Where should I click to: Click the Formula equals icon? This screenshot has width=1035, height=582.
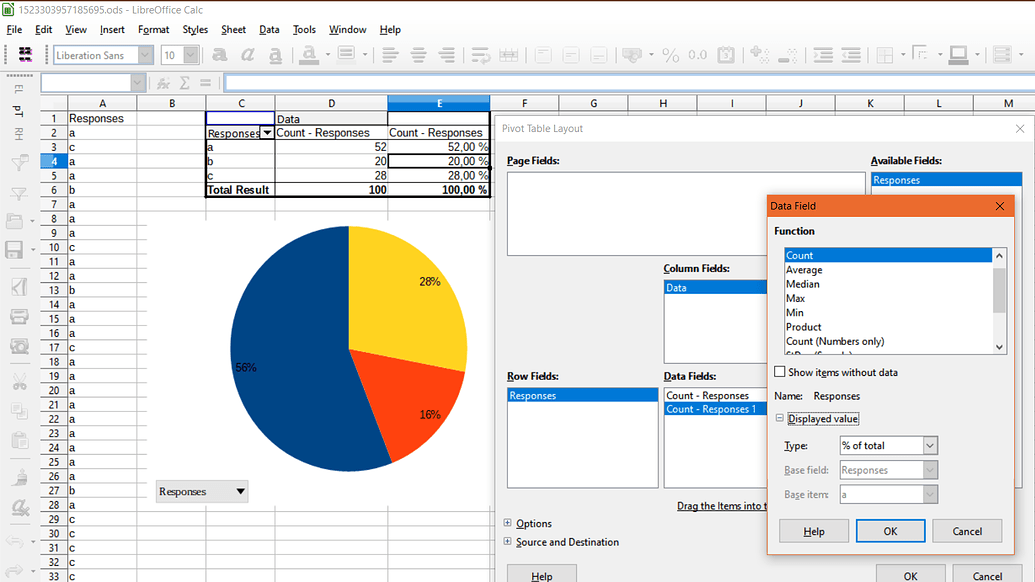pos(205,83)
